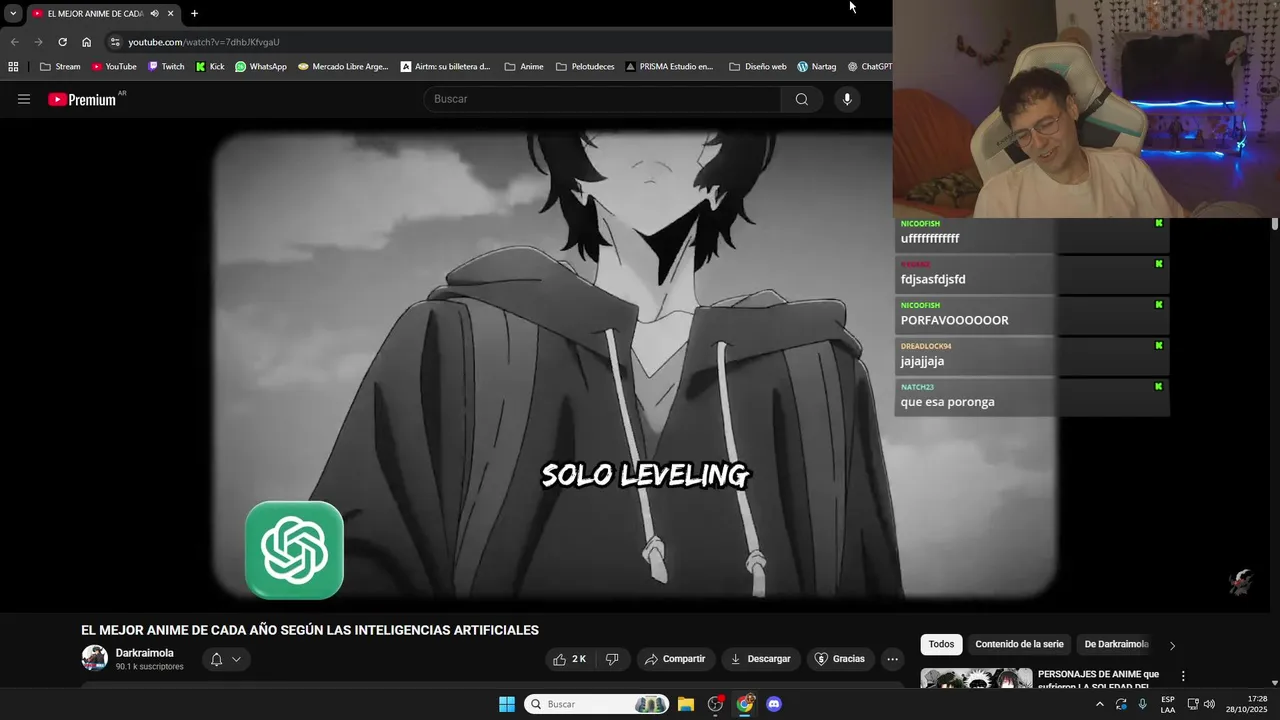Click the address bar URL
The height and width of the screenshot is (720, 1280).
(204, 42)
